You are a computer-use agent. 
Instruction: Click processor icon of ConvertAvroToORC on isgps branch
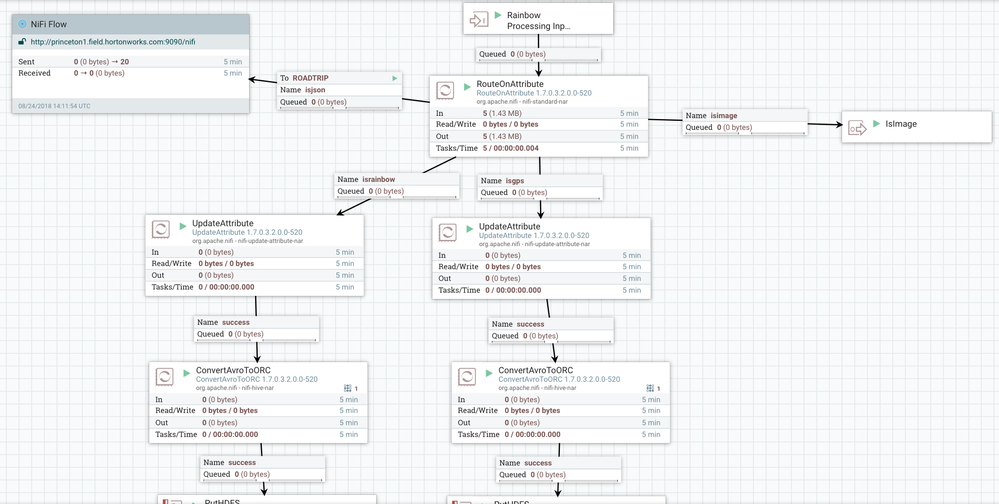coord(467,377)
